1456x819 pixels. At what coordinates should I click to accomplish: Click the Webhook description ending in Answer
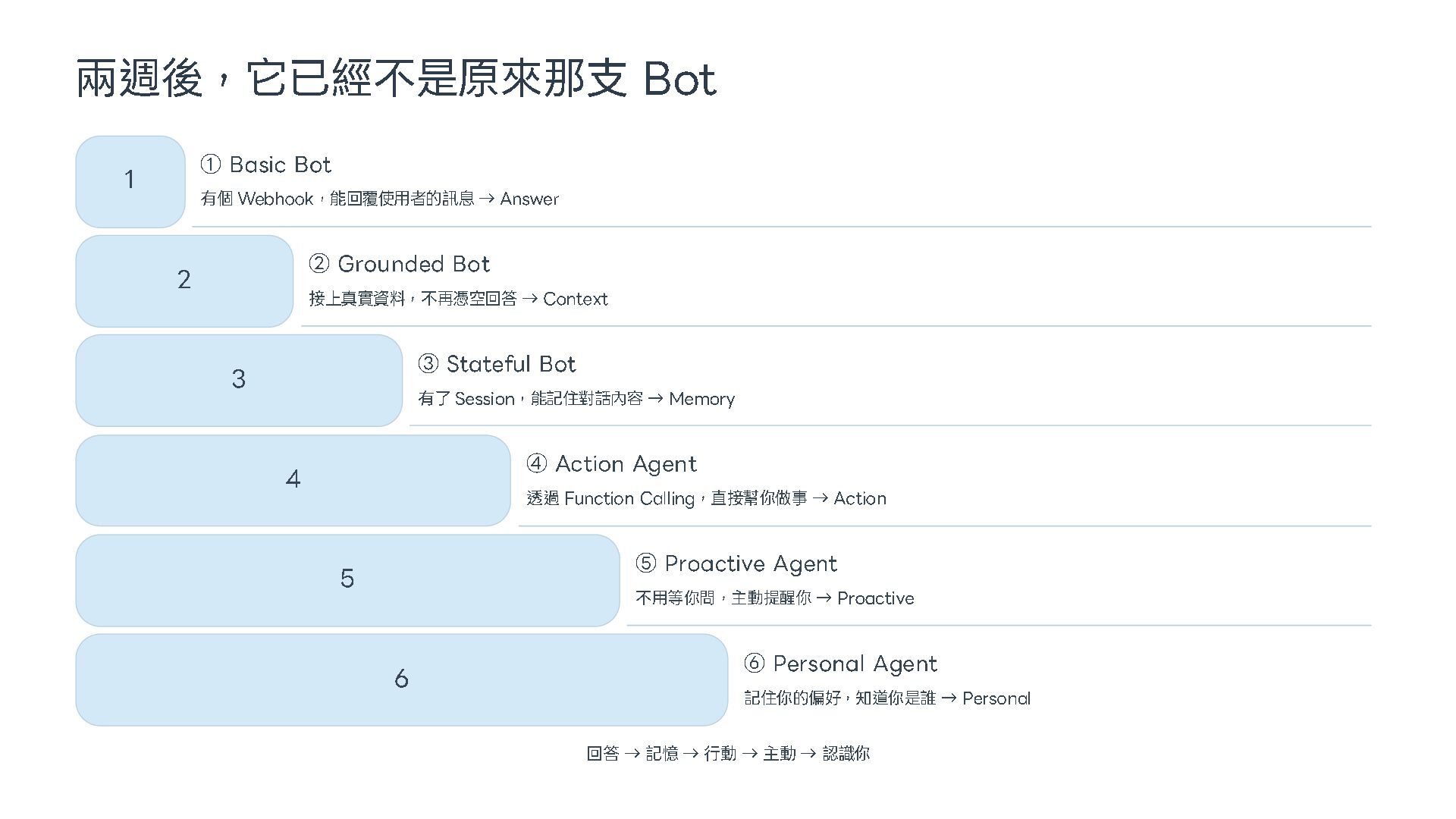[379, 199]
